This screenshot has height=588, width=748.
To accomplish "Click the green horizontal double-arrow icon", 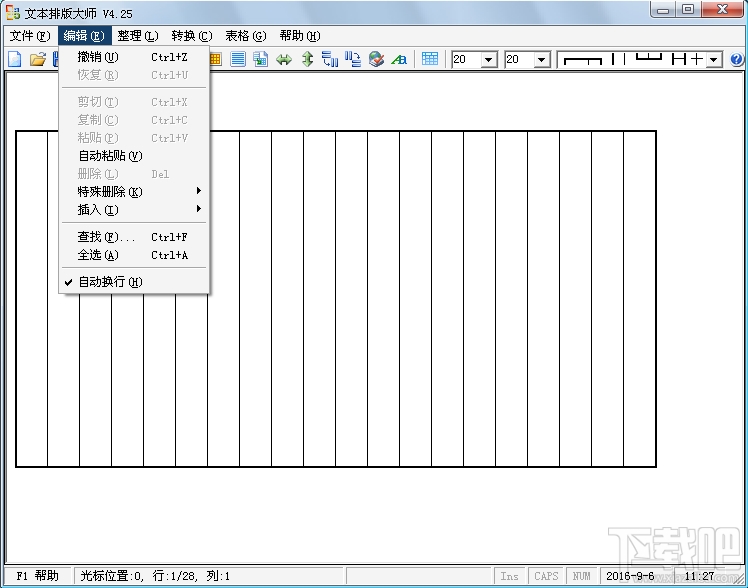I will (x=284, y=60).
